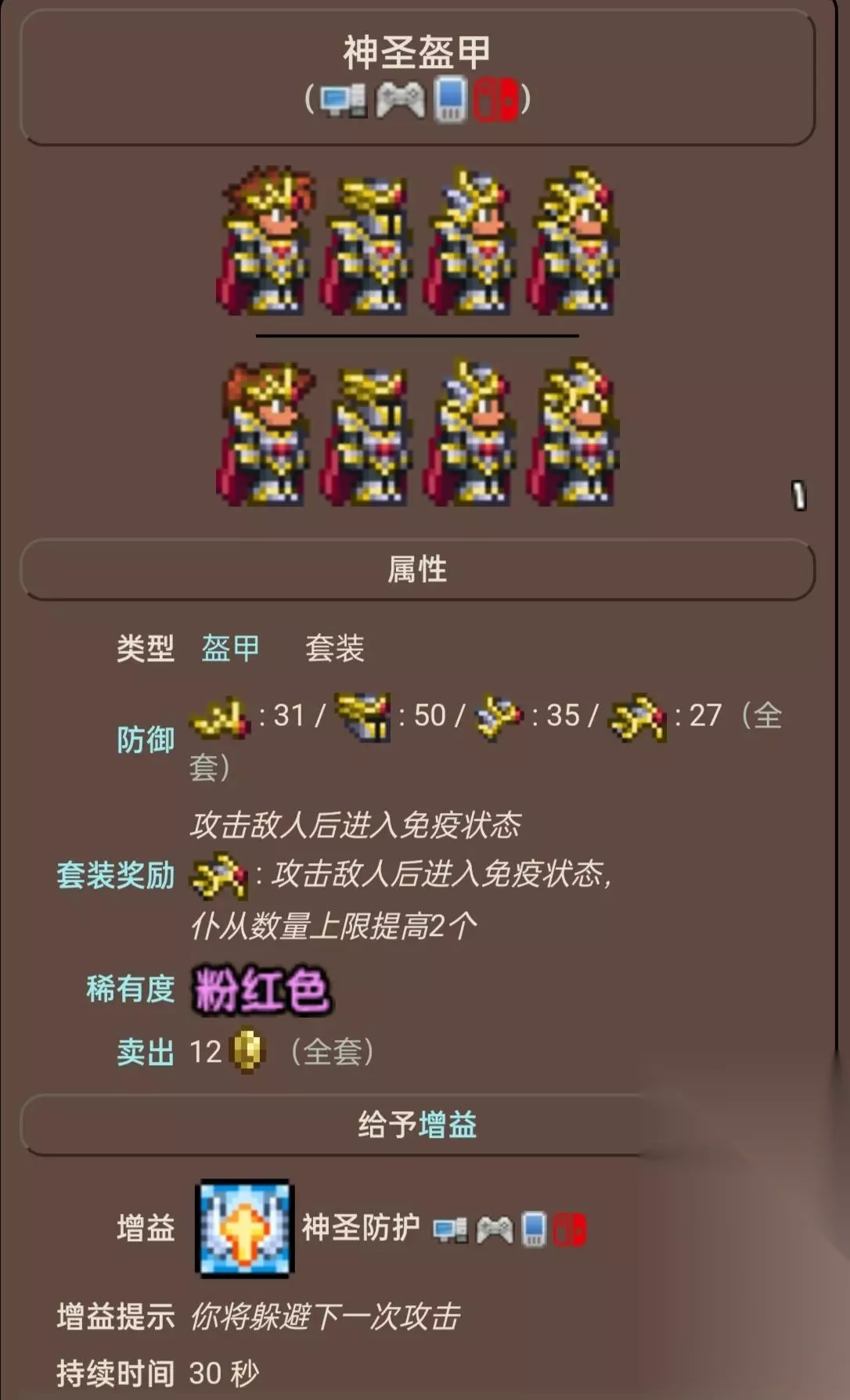Click the Hallowed Mask icon with defense 31
This screenshot has height=1400, width=850.
click(x=220, y=717)
